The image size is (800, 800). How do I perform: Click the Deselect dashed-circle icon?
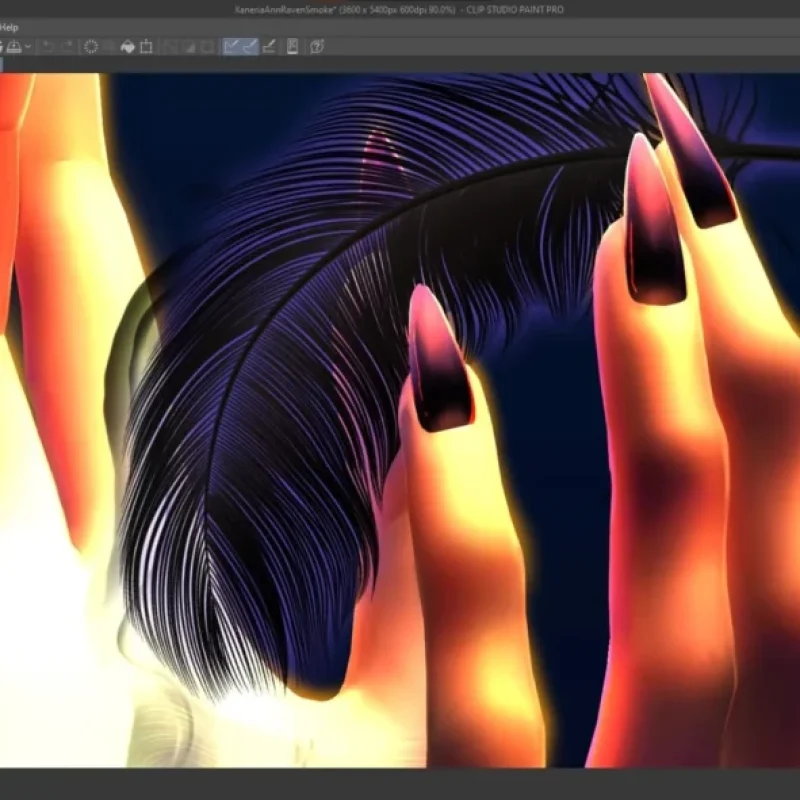coord(91,44)
